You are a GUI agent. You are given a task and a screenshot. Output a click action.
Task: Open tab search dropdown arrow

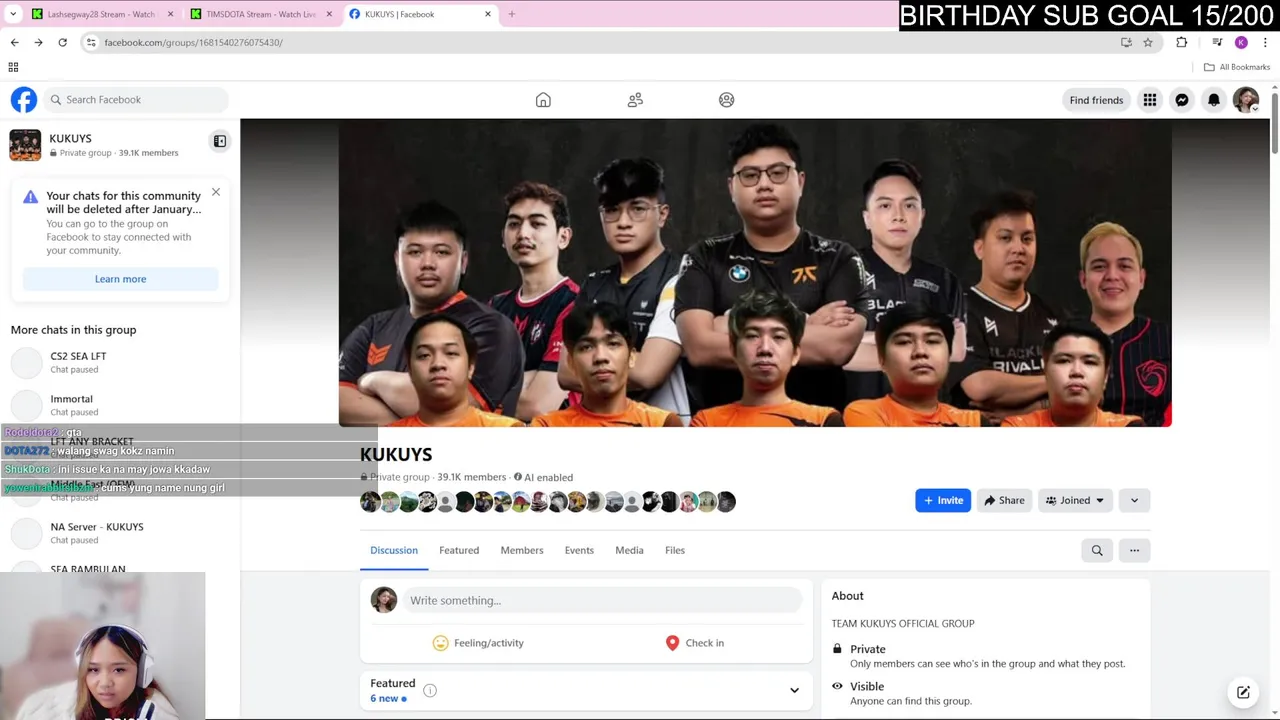(13, 14)
